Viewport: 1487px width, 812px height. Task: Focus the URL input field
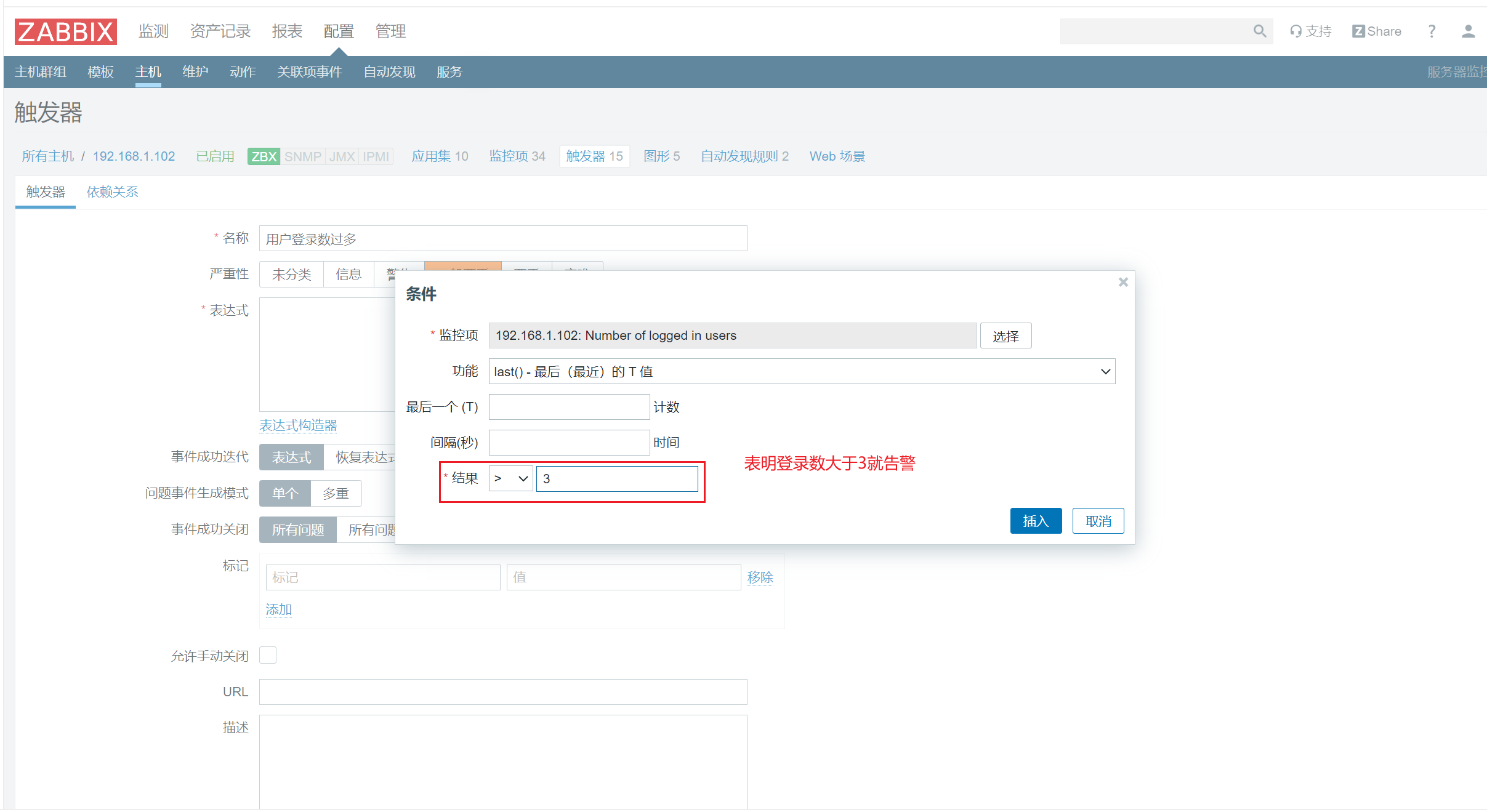[503, 692]
